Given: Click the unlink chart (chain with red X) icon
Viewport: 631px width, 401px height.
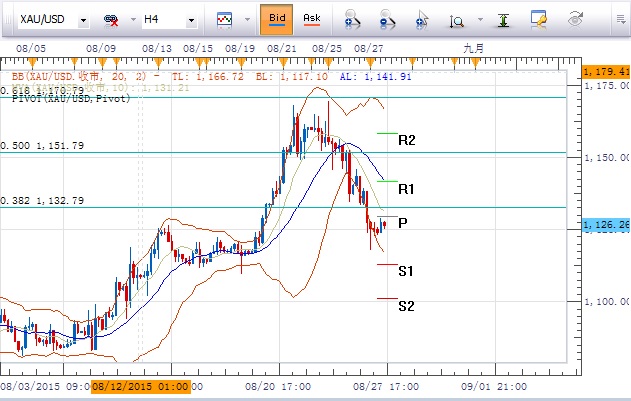Looking at the screenshot, I should tap(111, 20).
